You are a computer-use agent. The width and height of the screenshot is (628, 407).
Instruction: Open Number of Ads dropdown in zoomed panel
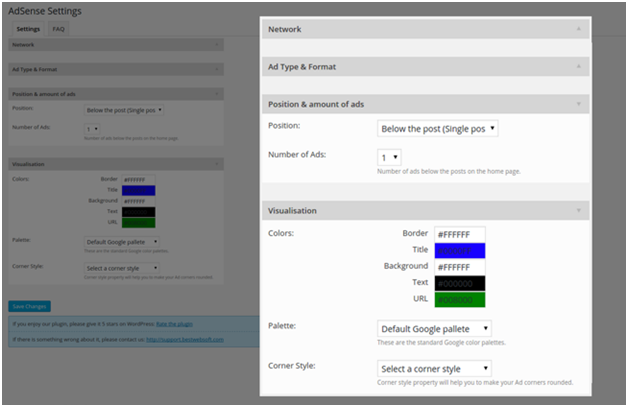(389, 157)
